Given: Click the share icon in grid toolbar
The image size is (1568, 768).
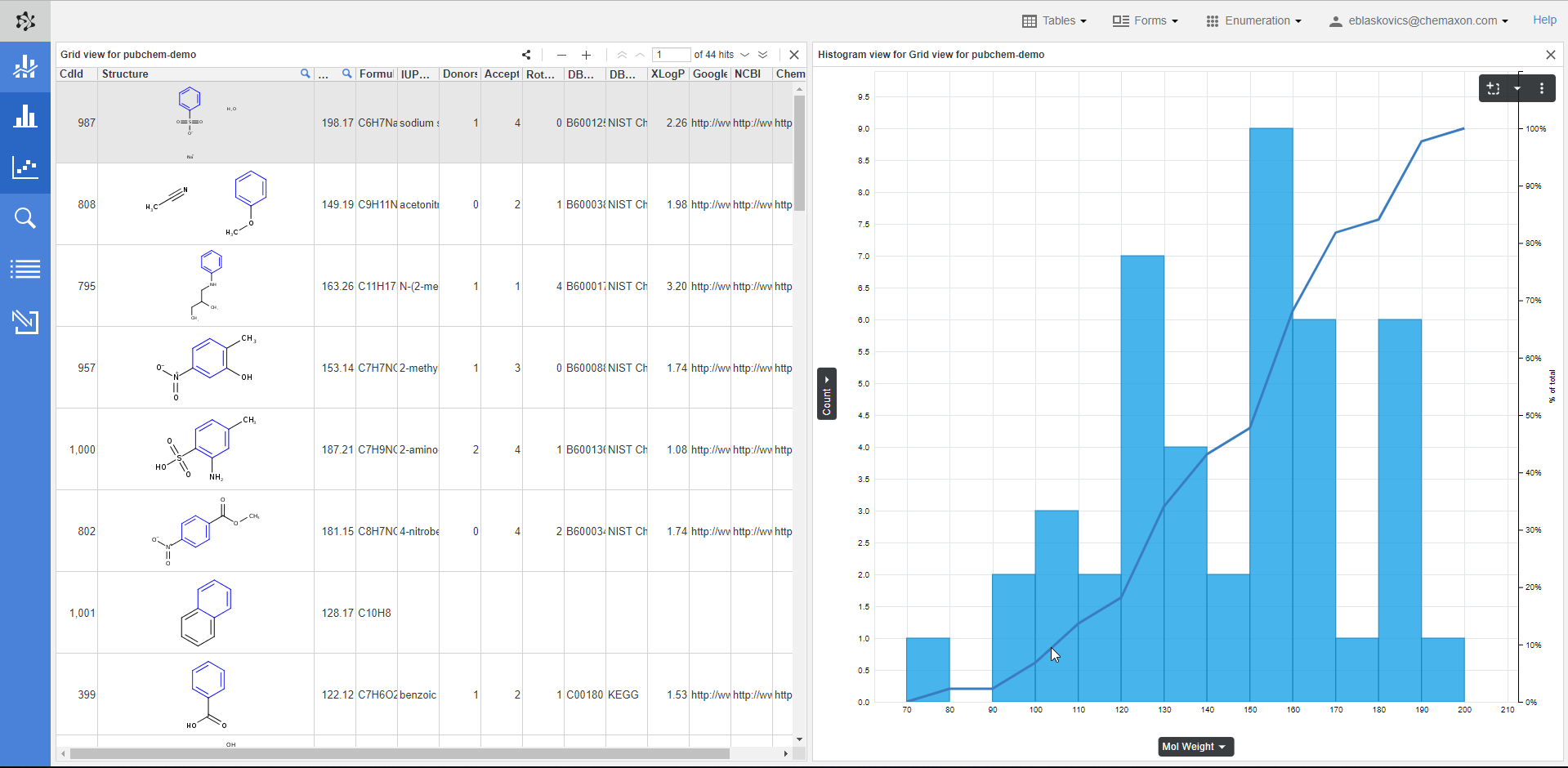Looking at the screenshot, I should coord(526,55).
